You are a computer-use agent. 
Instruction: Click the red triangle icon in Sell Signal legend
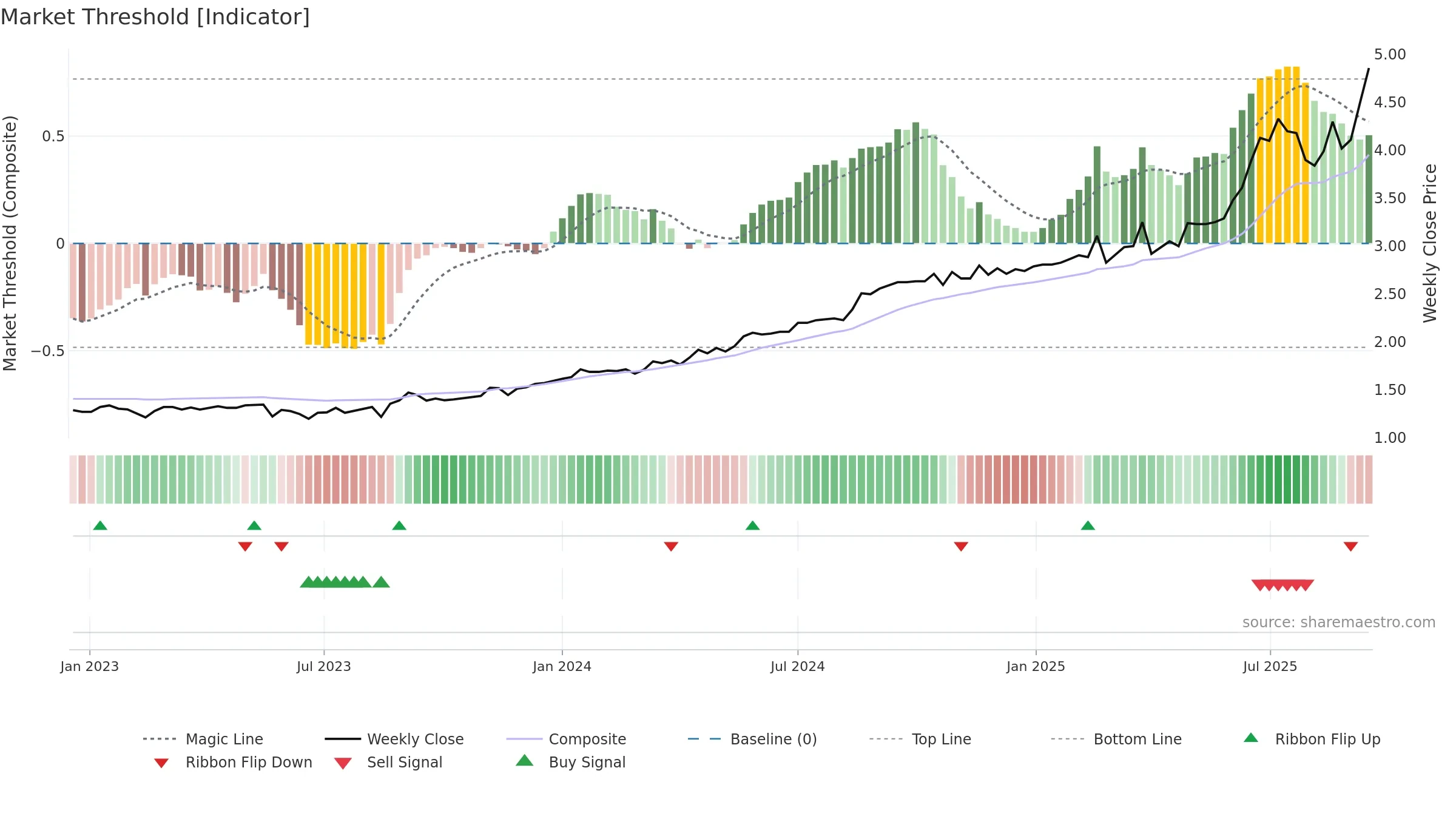343,763
